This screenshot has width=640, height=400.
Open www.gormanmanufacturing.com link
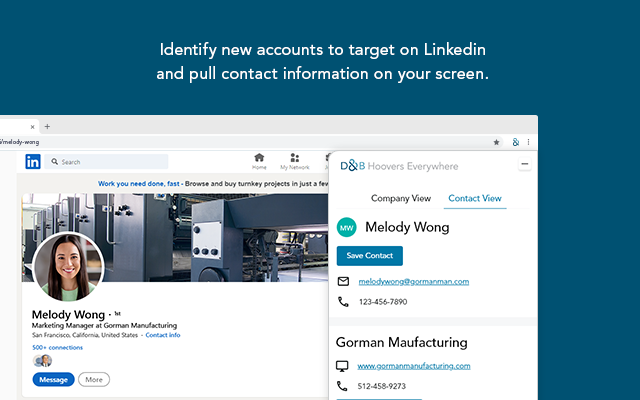413,366
